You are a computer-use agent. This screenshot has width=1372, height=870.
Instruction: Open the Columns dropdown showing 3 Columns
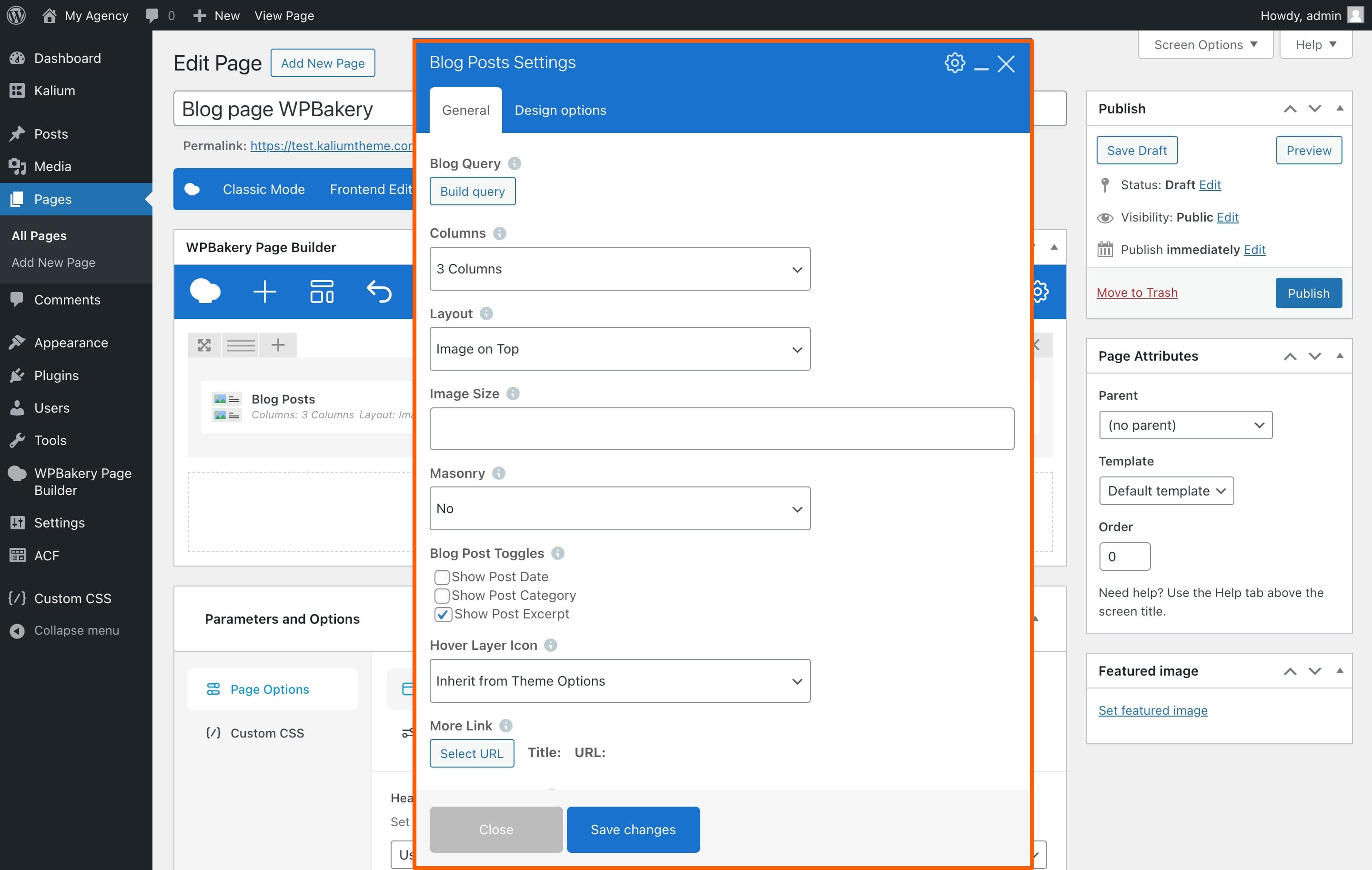(619, 269)
